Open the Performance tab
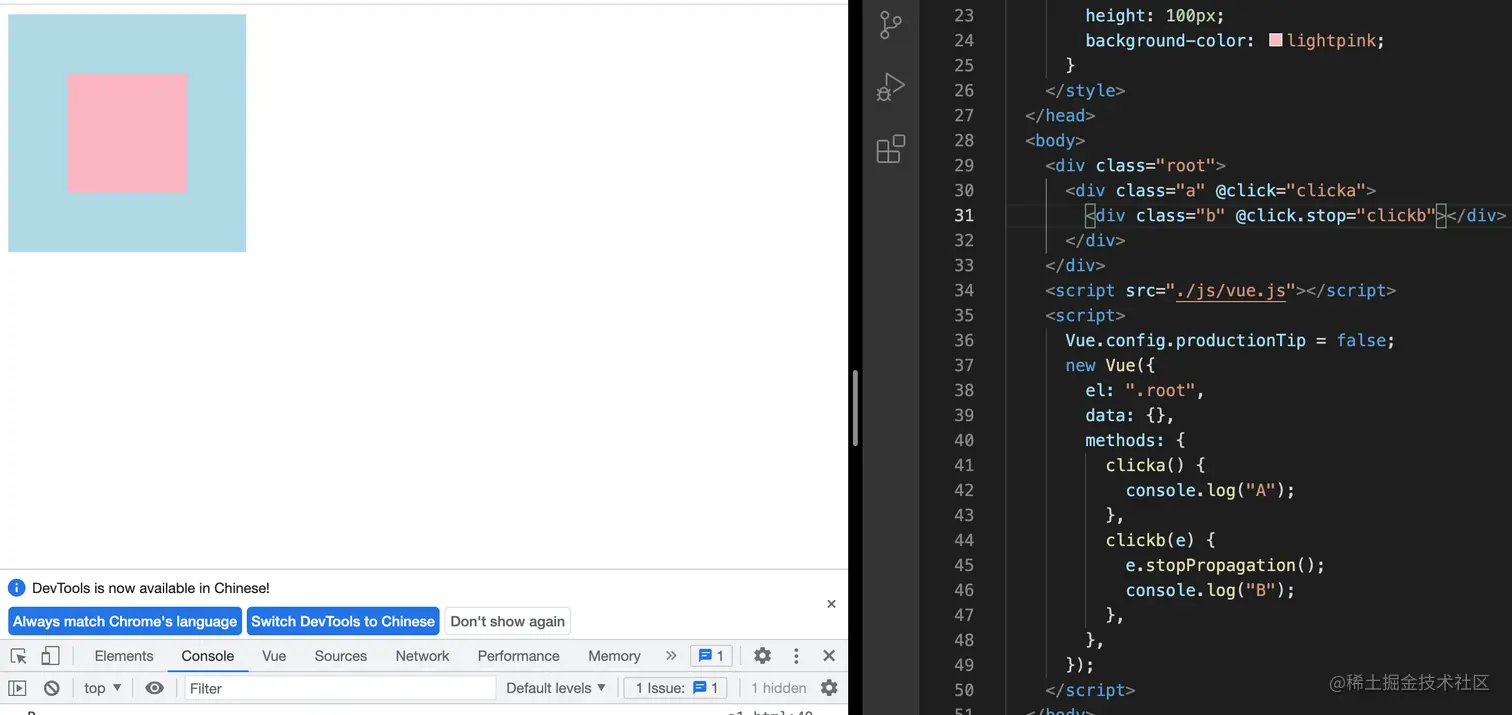Viewport: 1512px width, 715px height. click(518, 656)
